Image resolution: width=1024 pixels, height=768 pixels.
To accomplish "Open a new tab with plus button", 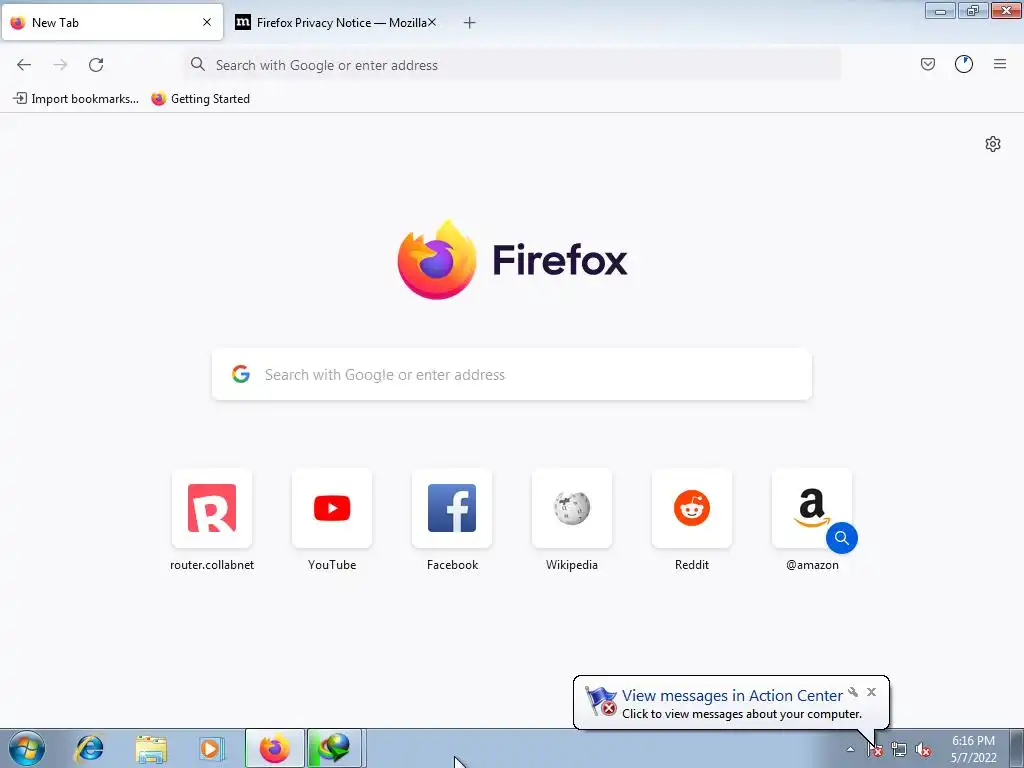I will click(x=469, y=23).
